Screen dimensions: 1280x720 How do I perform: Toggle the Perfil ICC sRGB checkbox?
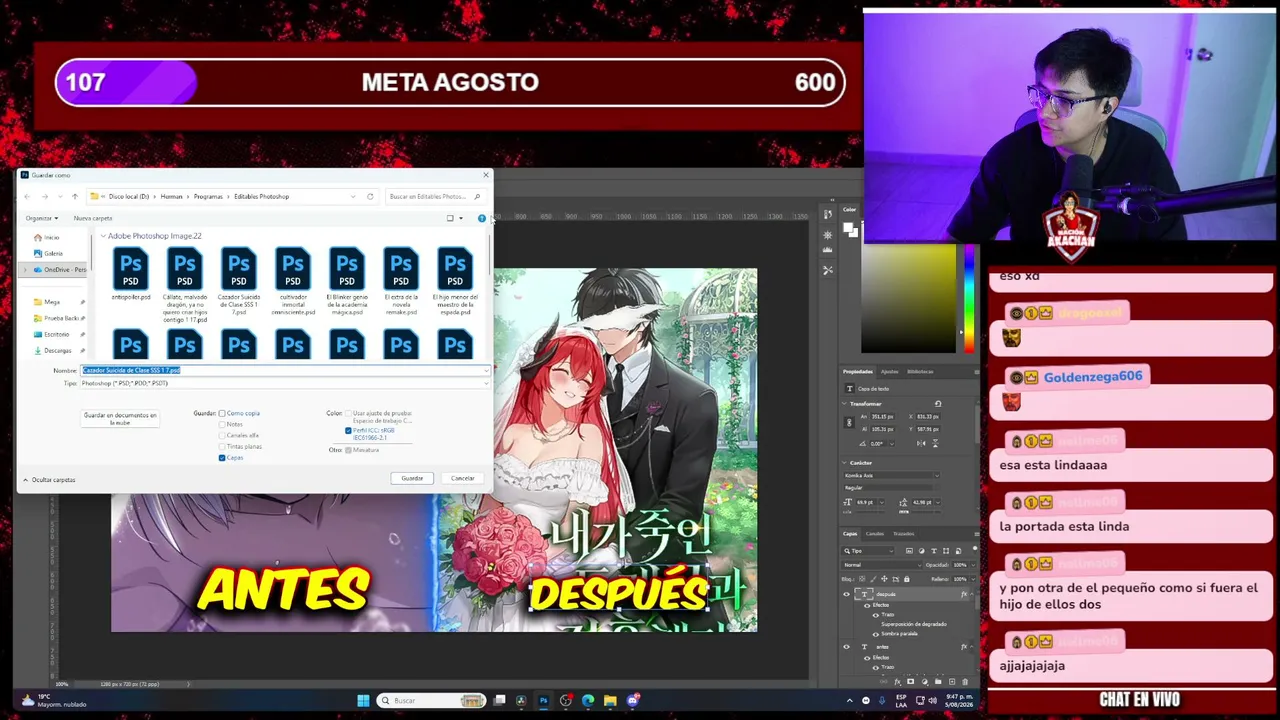point(348,431)
